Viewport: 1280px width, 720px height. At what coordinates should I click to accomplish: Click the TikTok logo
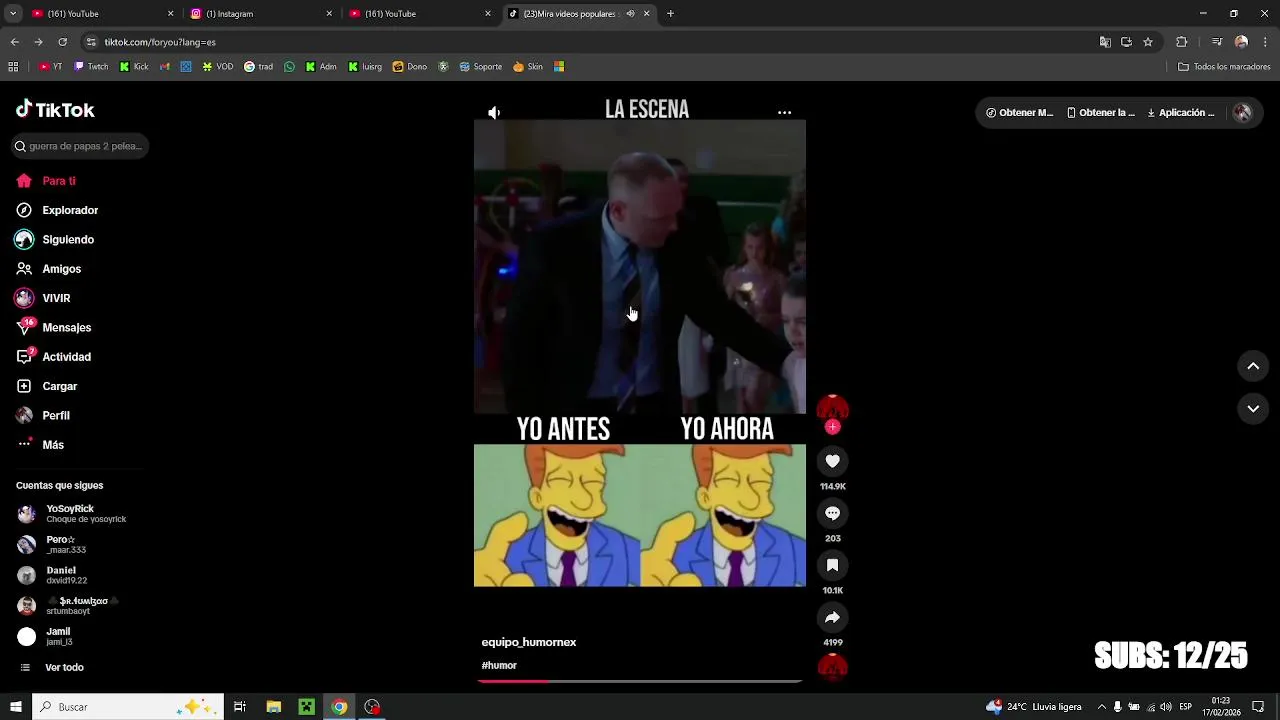[55, 110]
